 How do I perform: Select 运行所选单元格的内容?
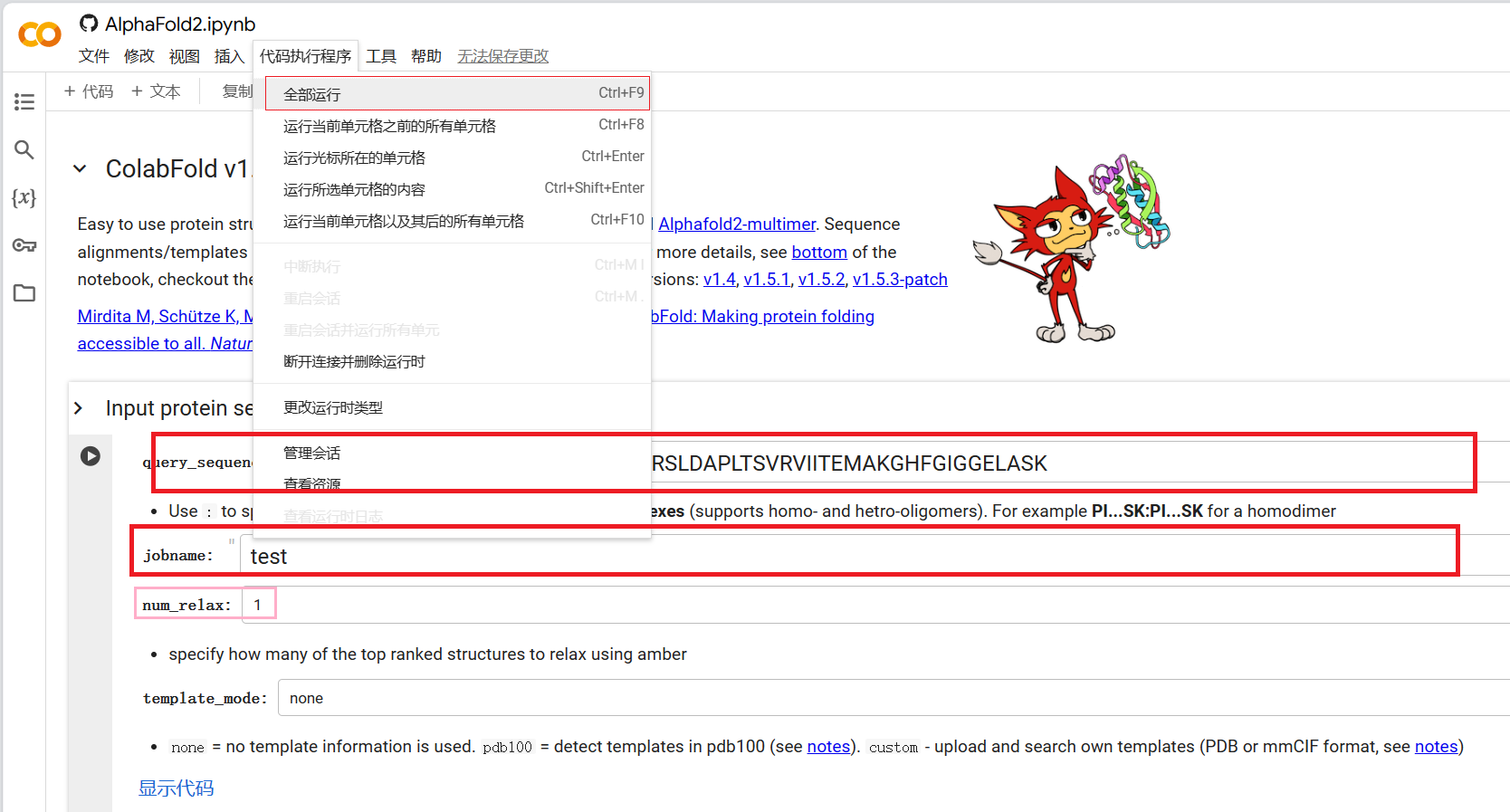(453, 189)
